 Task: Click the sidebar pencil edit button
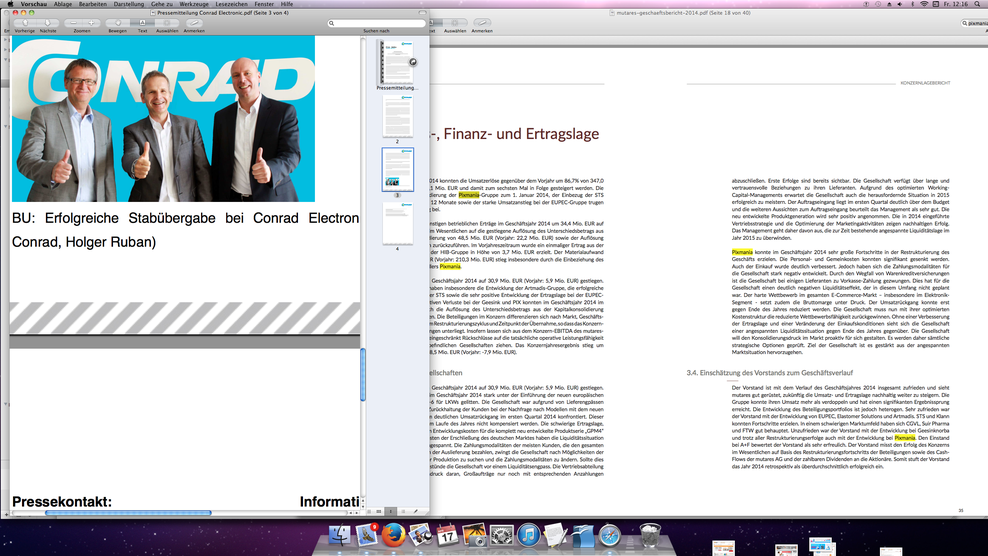415,511
